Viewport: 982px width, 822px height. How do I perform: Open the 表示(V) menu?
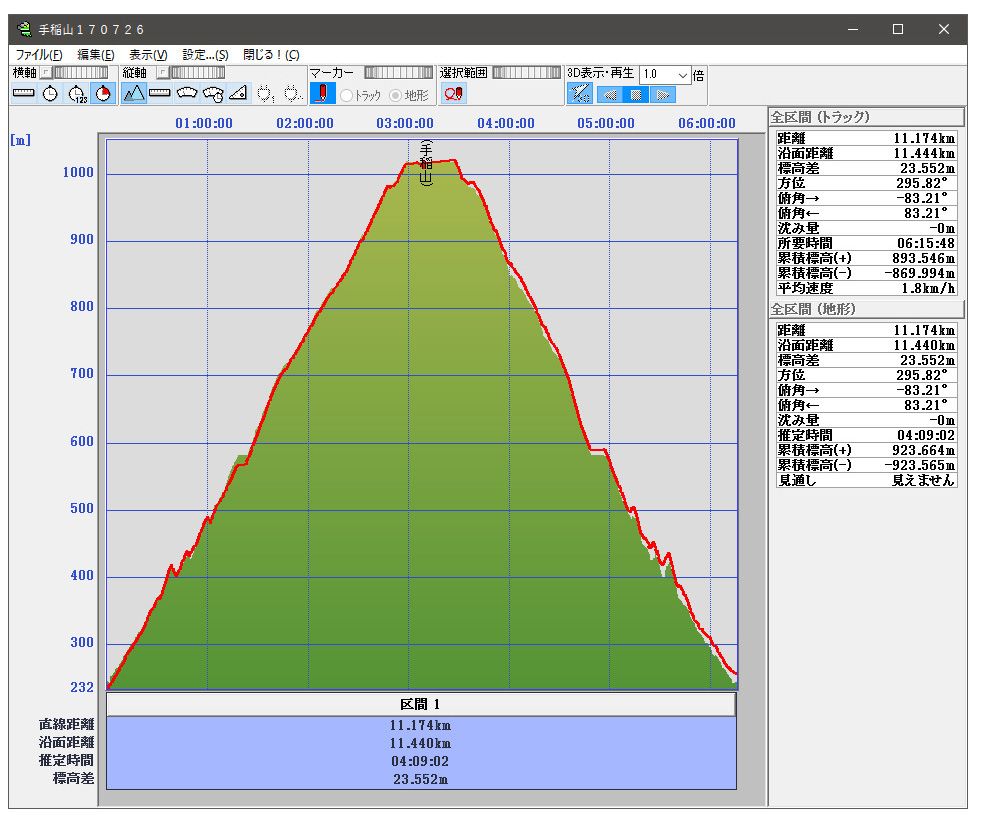click(x=148, y=55)
